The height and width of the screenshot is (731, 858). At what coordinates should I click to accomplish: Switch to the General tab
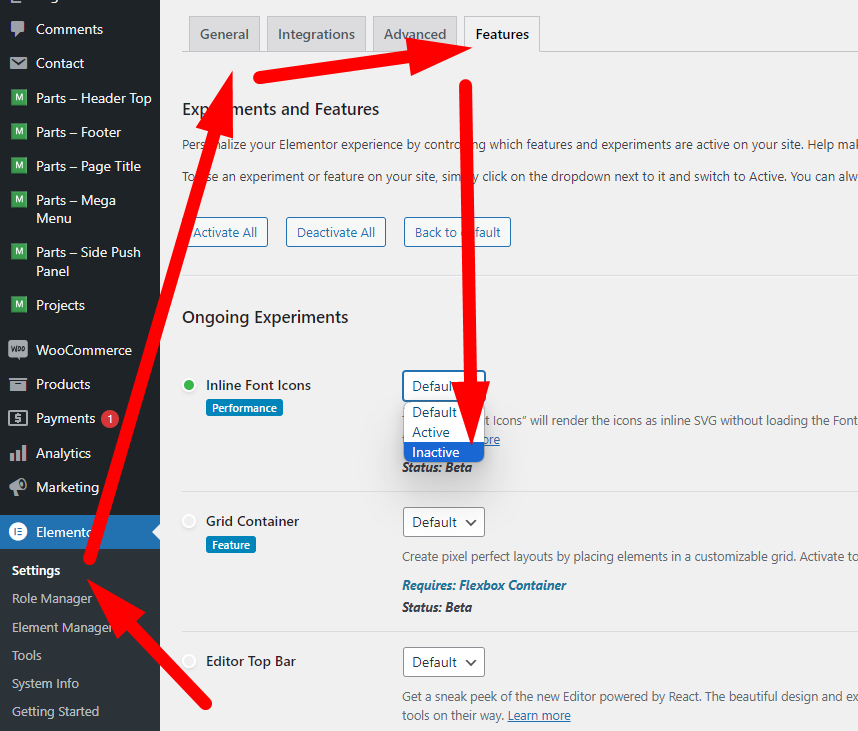[224, 34]
